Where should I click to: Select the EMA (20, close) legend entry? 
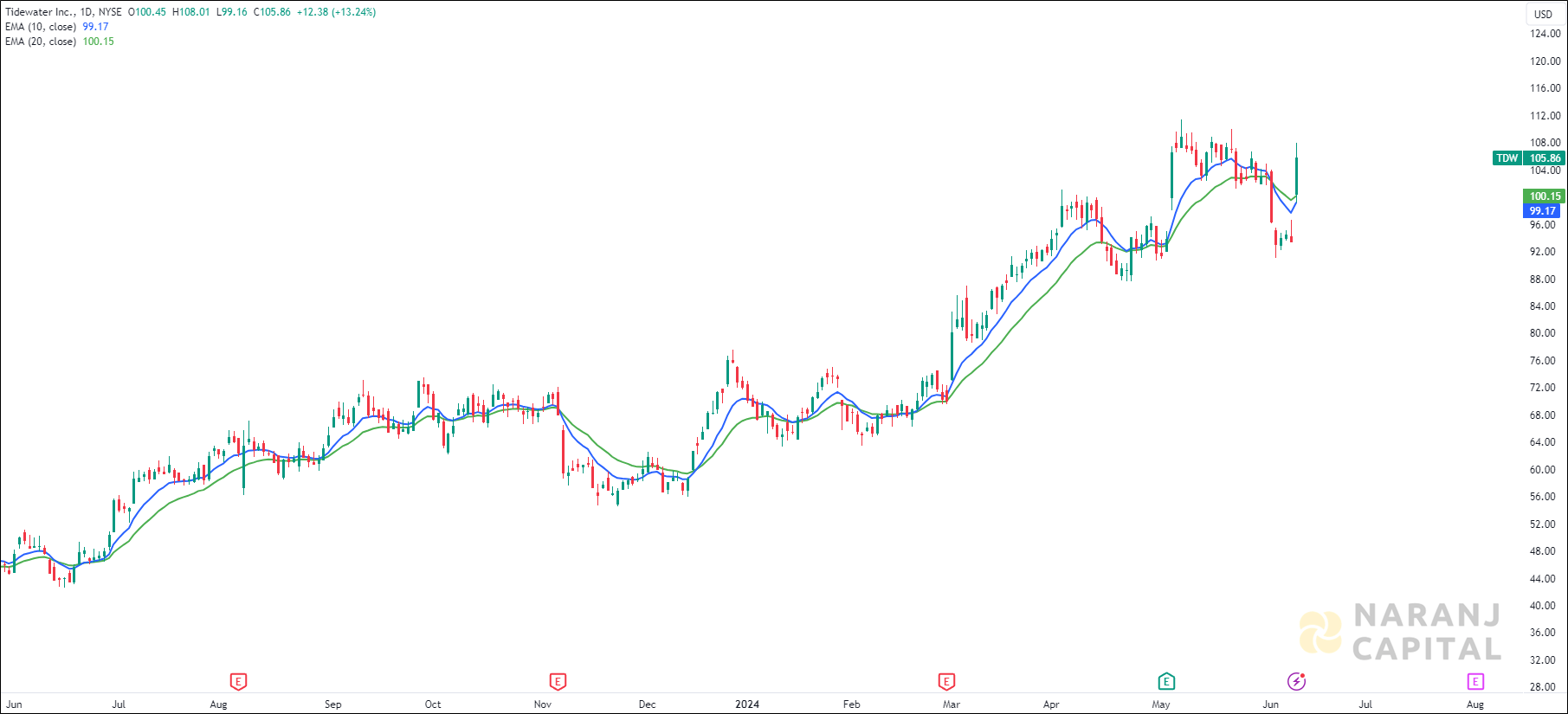coord(41,42)
